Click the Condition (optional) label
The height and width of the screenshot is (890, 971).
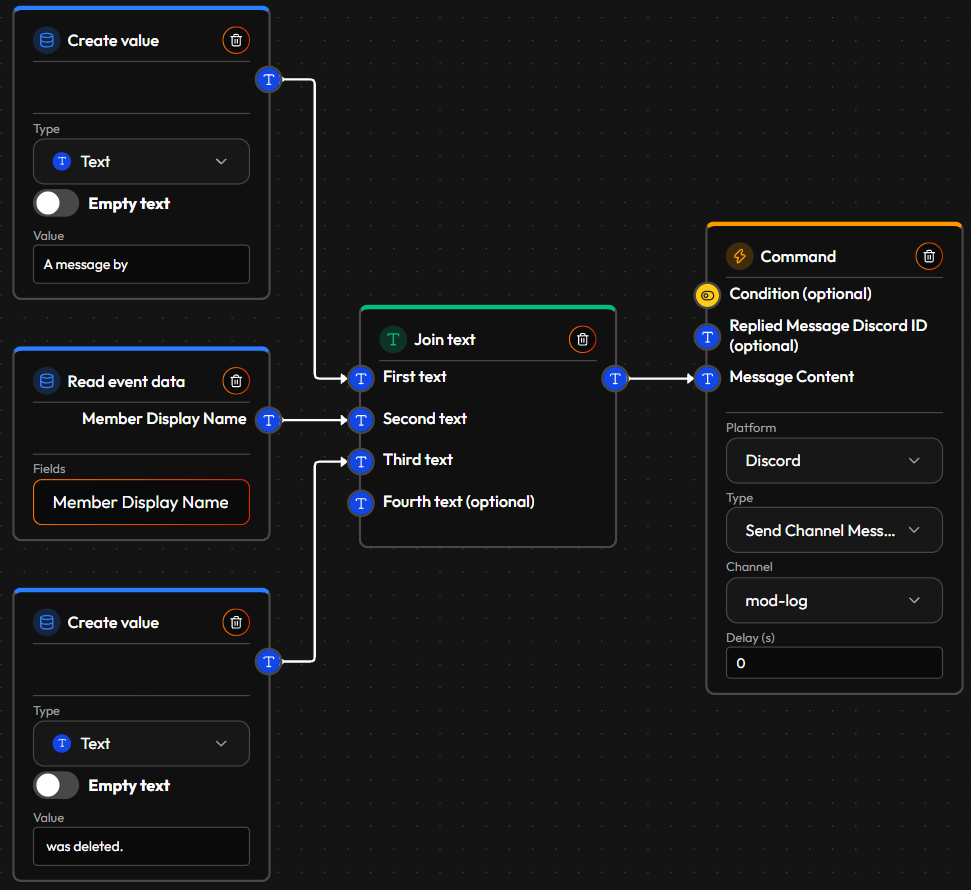pyautogui.click(x=801, y=294)
